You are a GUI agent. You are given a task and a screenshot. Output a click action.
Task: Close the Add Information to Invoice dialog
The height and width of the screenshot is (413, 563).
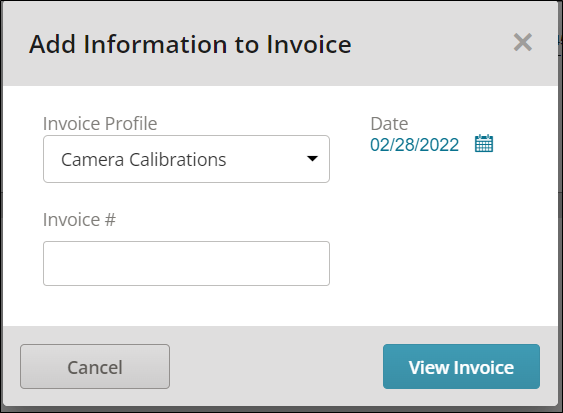(x=522, y=42)
